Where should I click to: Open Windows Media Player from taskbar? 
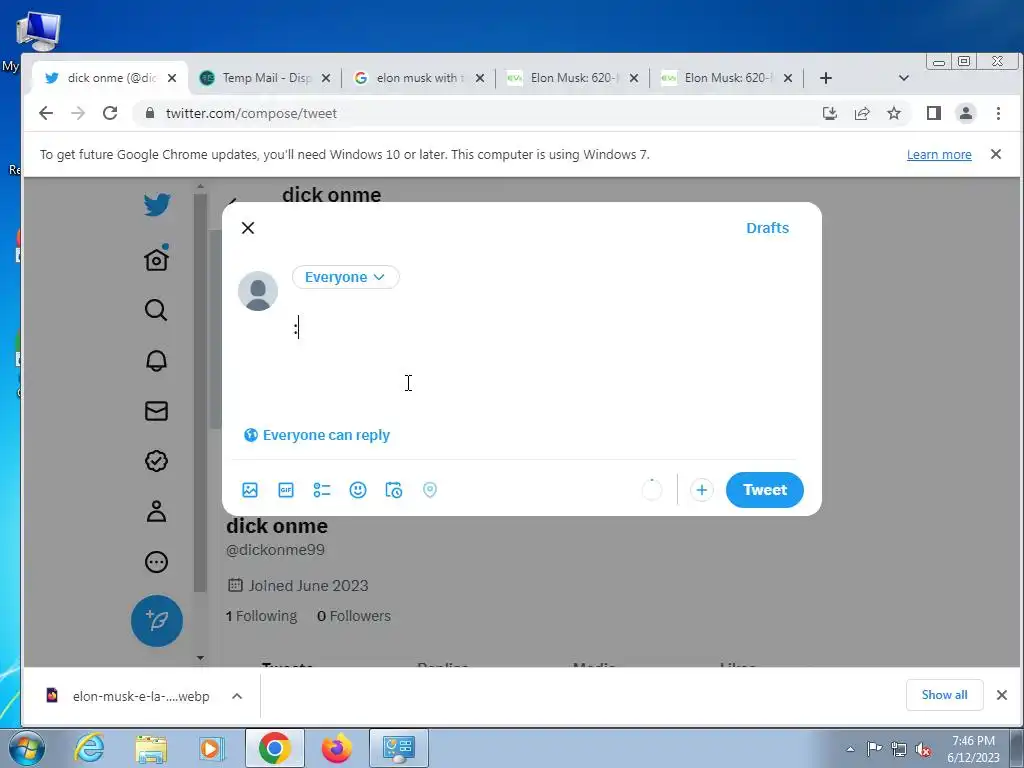click(x=212, y=748)
